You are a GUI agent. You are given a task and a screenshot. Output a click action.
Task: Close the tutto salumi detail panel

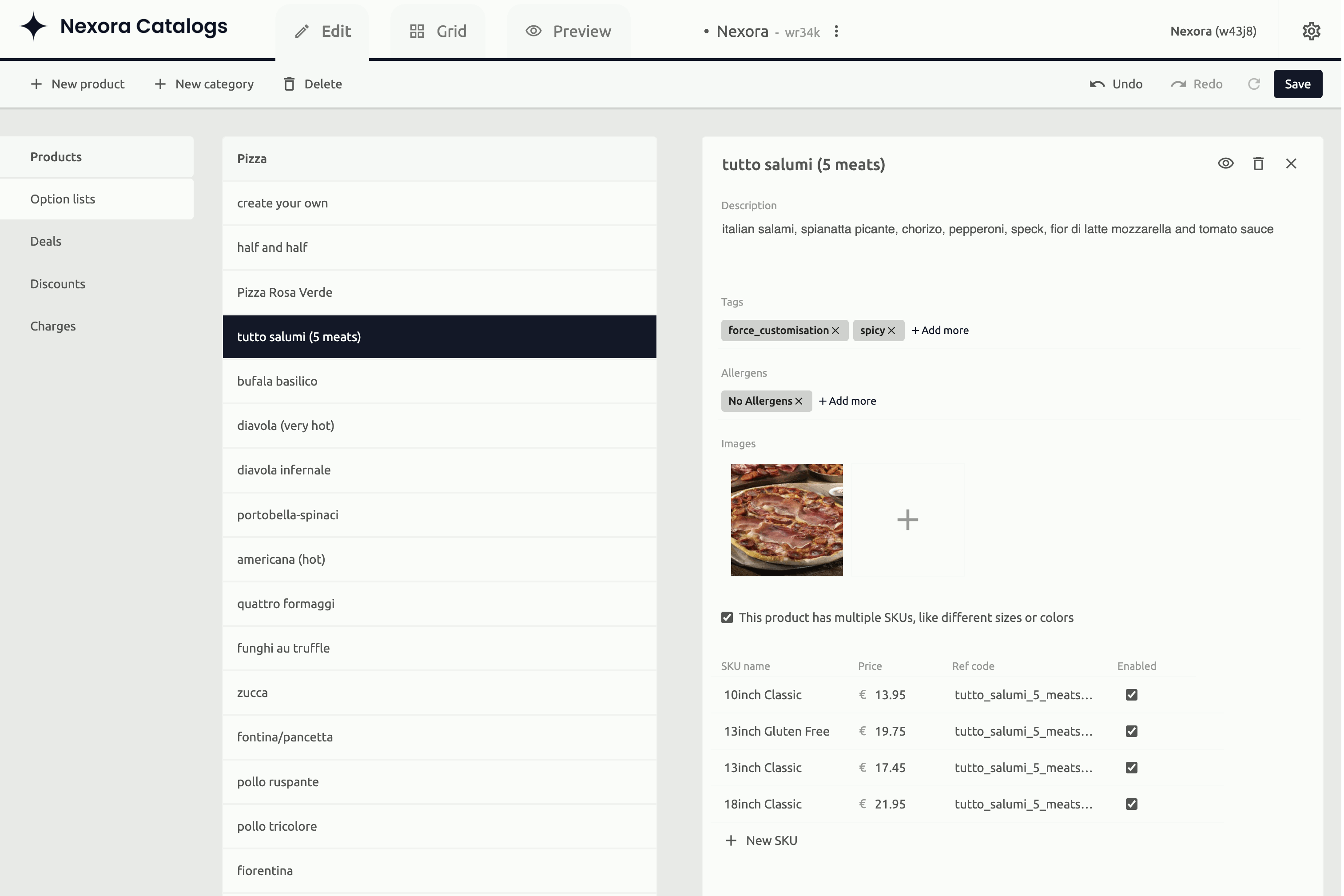tap(1291, 163)
